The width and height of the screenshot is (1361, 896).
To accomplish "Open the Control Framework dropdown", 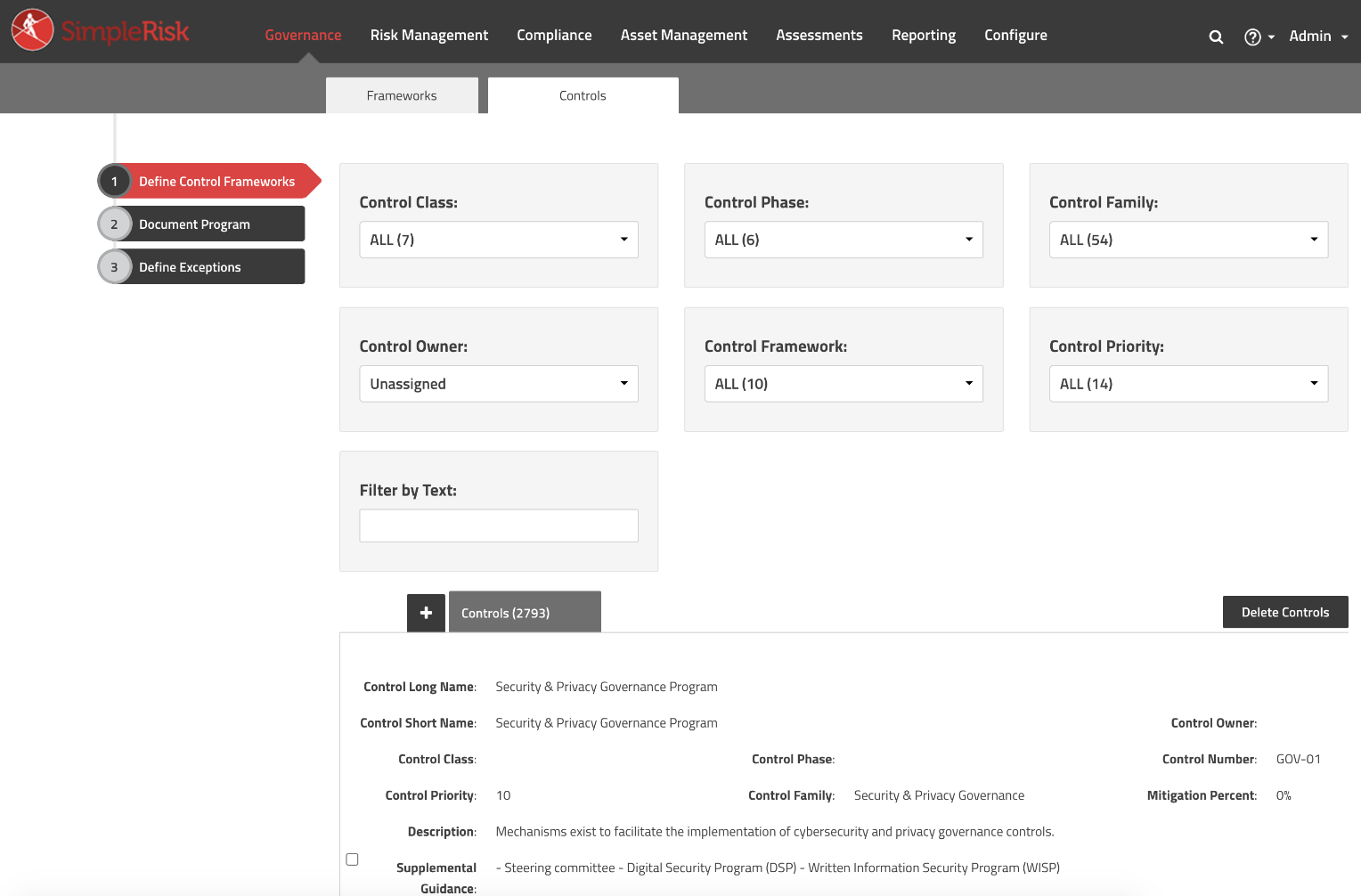I will pos(843,383).
